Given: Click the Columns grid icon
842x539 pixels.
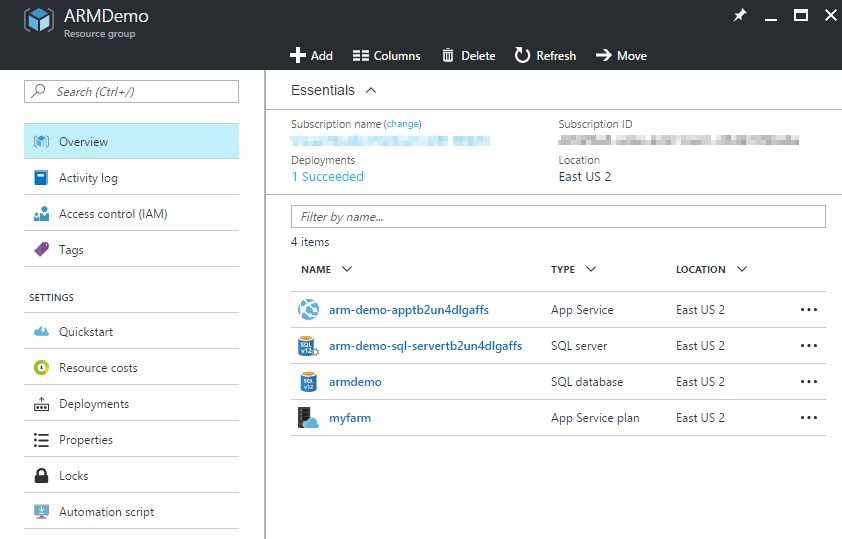Looking at the screenshot, I should [360, 56].
